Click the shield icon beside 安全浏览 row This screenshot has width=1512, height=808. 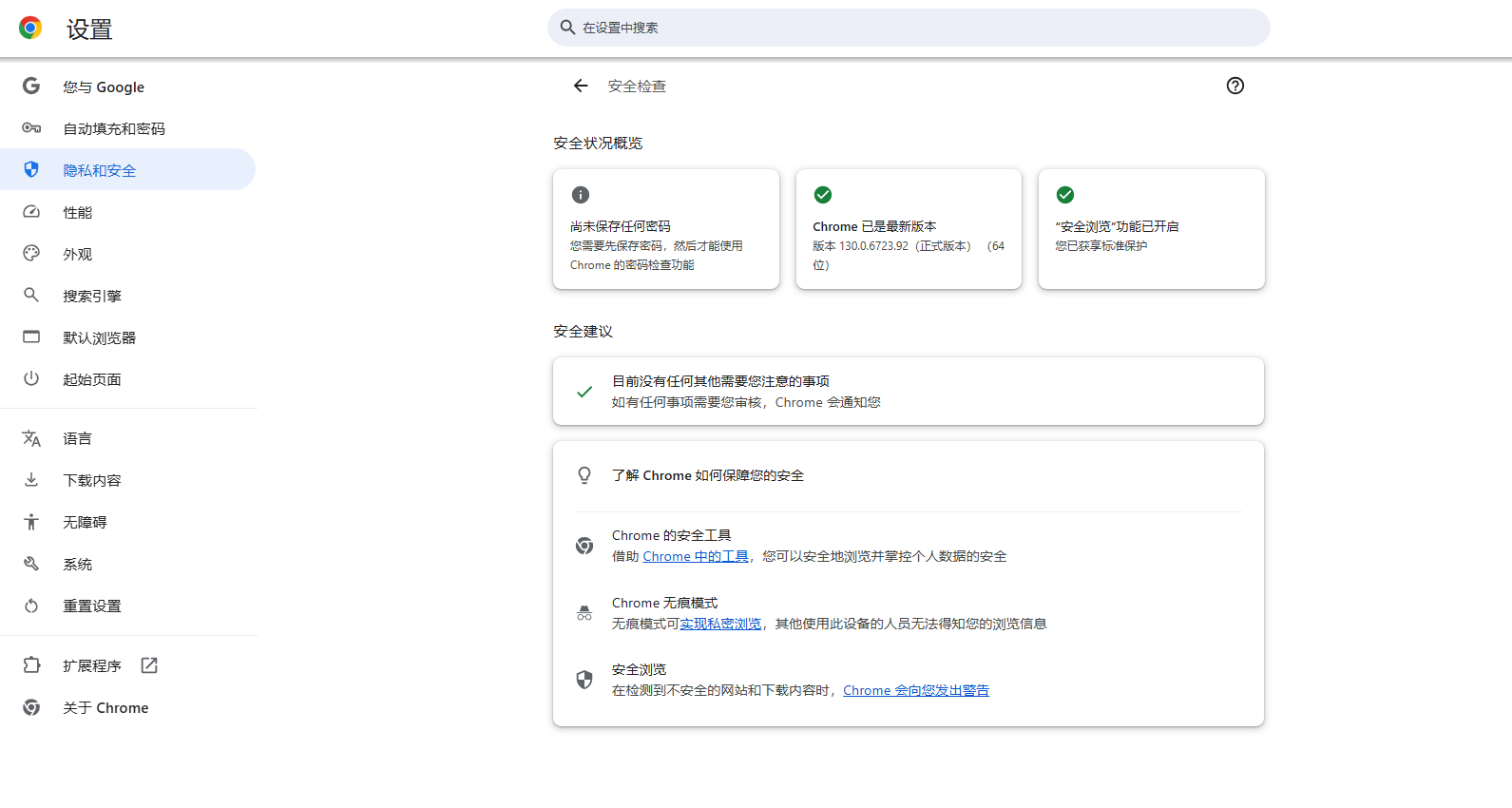(584, 680)
